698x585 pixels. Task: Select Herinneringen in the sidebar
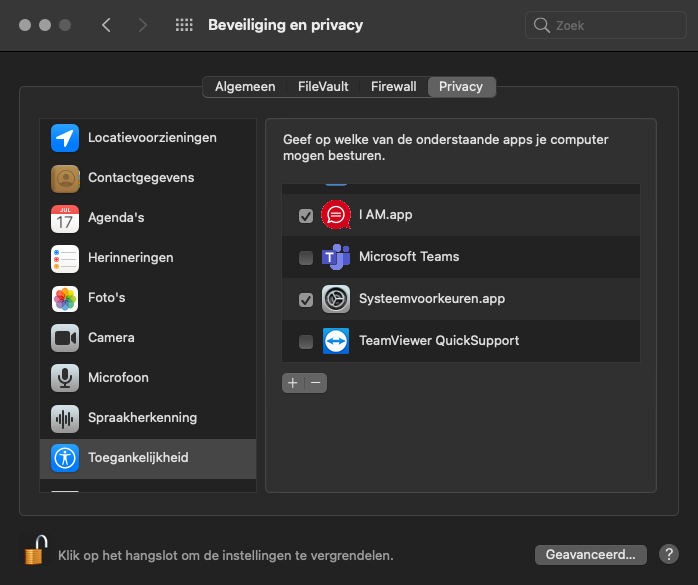(x=148, y=258)
